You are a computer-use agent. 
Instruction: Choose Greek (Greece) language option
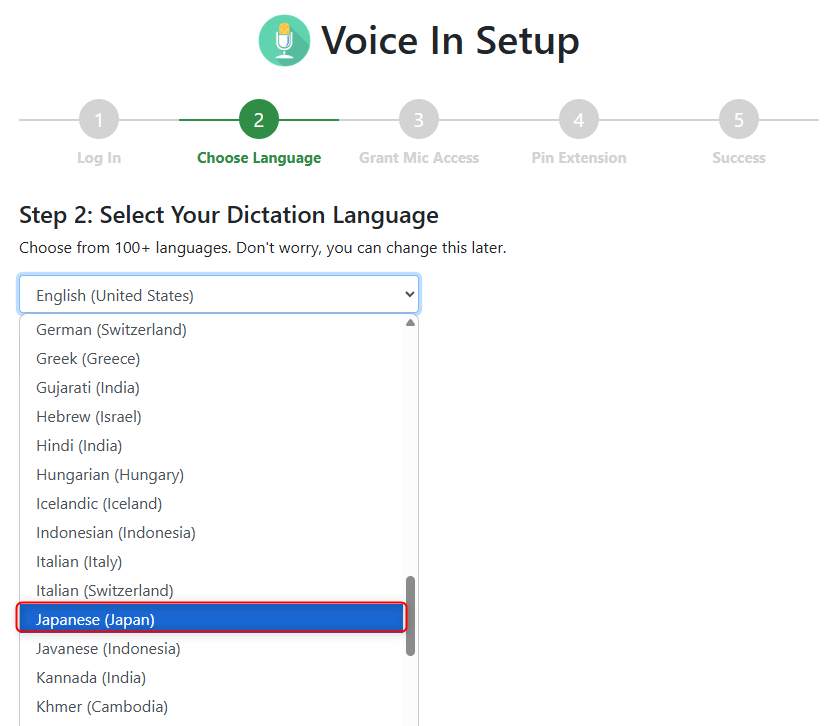tap(212, 359)
